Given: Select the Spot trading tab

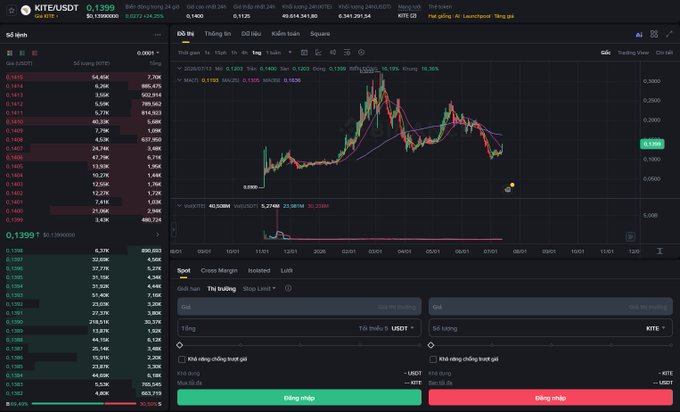Looking at the screenshot, I should (184, 270).
